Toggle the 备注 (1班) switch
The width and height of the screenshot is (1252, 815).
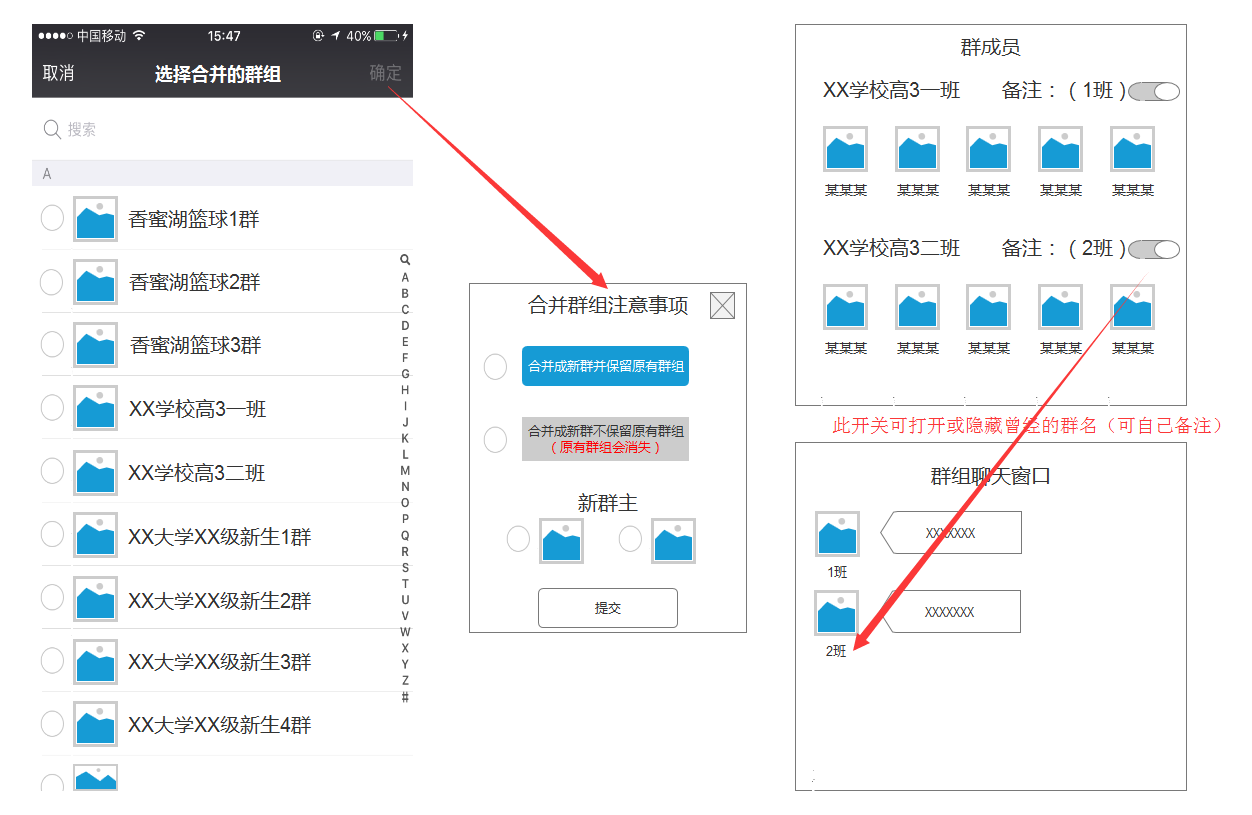[x=1154, y=92]
